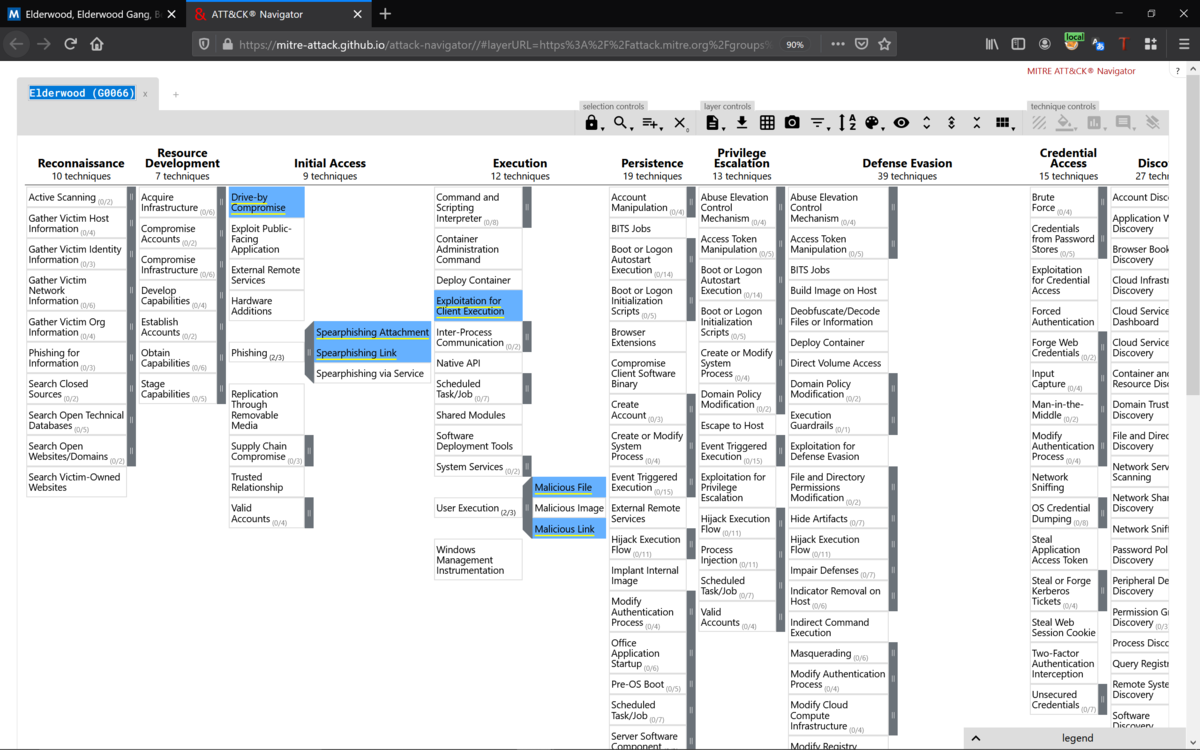Open MITRE ATT&CK Navigator link
The height and width of the screenshot is (750, 1200).
pyautogui.click(x=1081, y=71)
